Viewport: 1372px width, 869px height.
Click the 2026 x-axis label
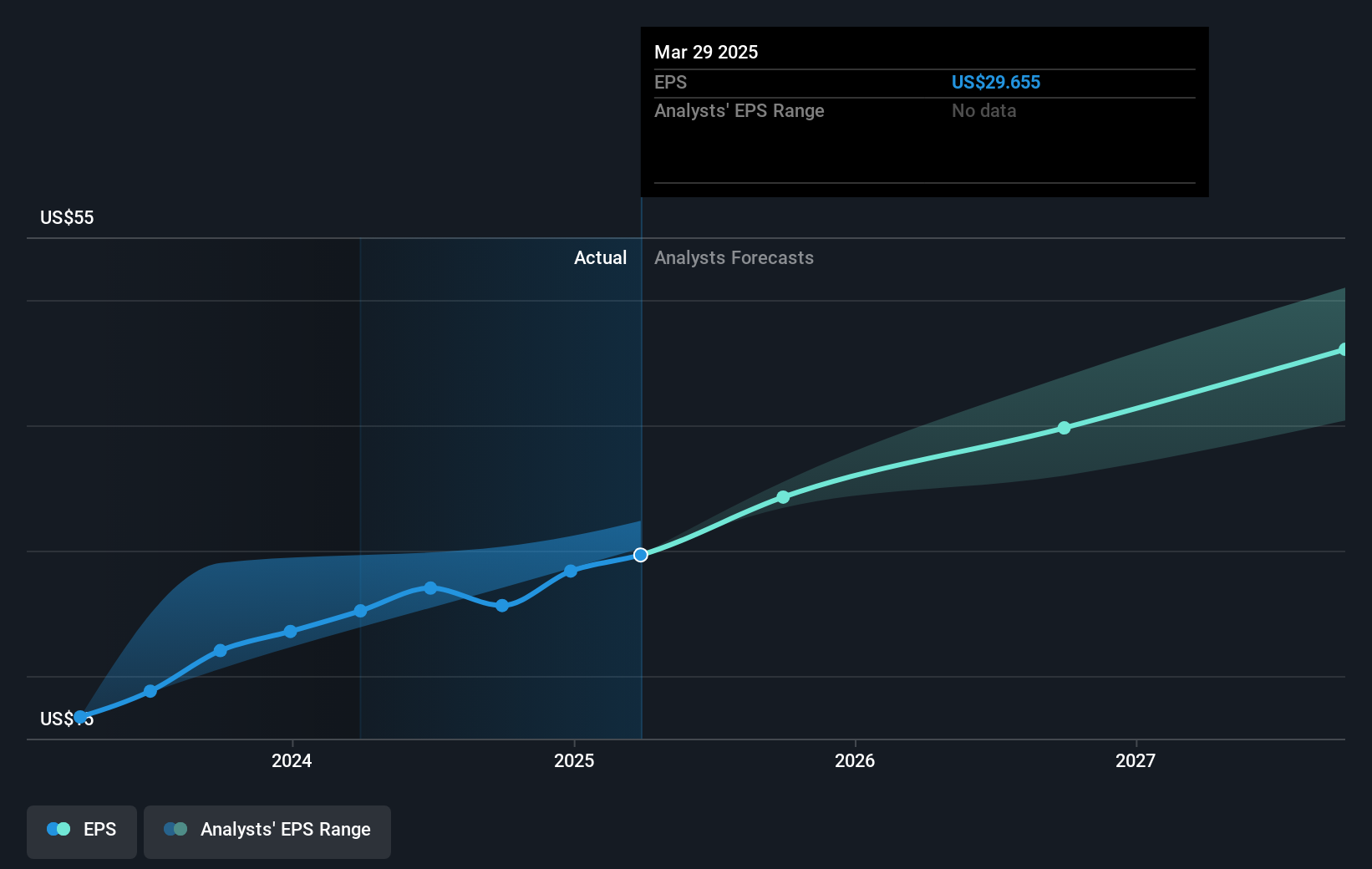pos(855,760)
